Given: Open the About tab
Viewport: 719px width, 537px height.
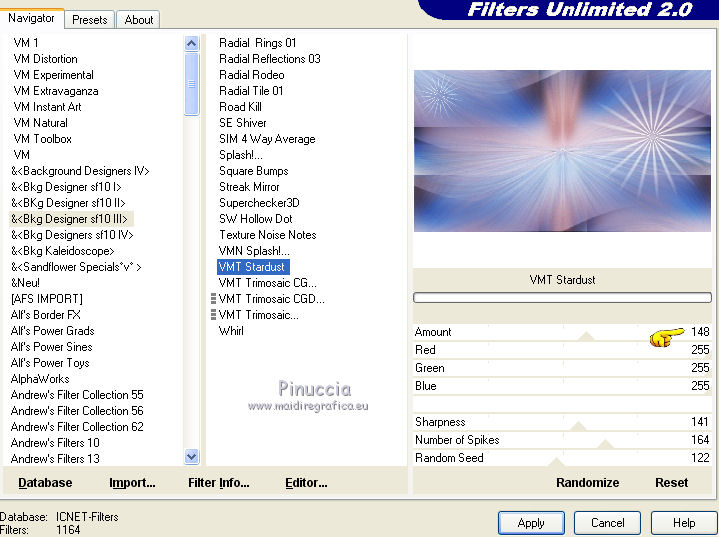Looking at the screenshot, I should (x=138, y=20).
